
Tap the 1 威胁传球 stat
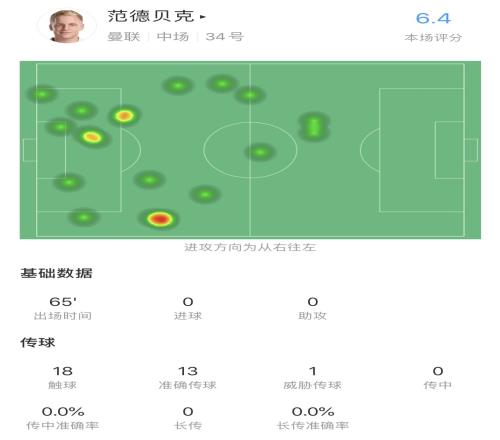312,377
